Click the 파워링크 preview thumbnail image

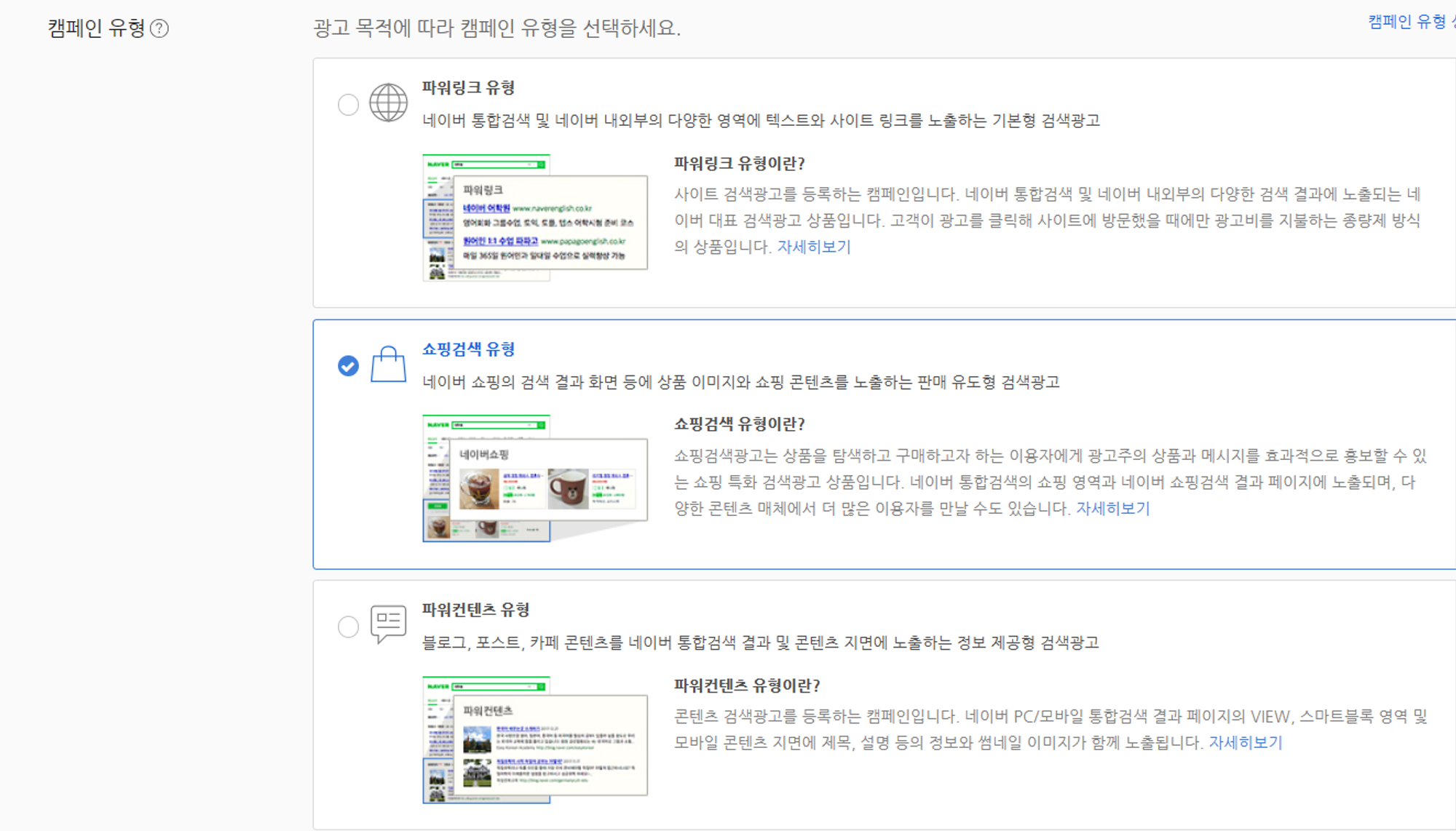(x=535, y=218)
